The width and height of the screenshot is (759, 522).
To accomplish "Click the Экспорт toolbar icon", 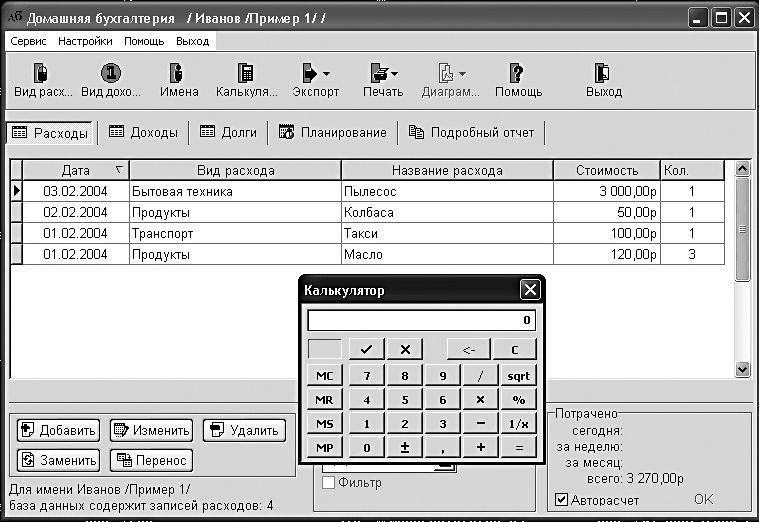I will pyautogui.click(x=310, y=74).
